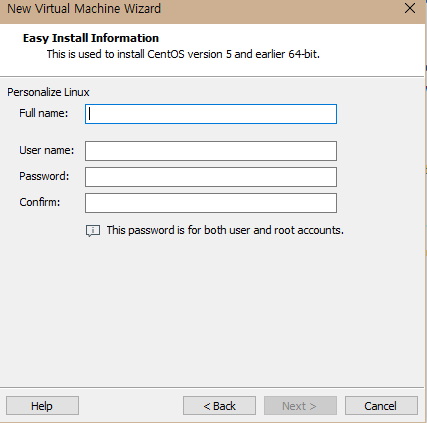The image size is (427, 423).
Task: Go back with the < Back button
Action: pyautogui.click(x=219, y=406)
